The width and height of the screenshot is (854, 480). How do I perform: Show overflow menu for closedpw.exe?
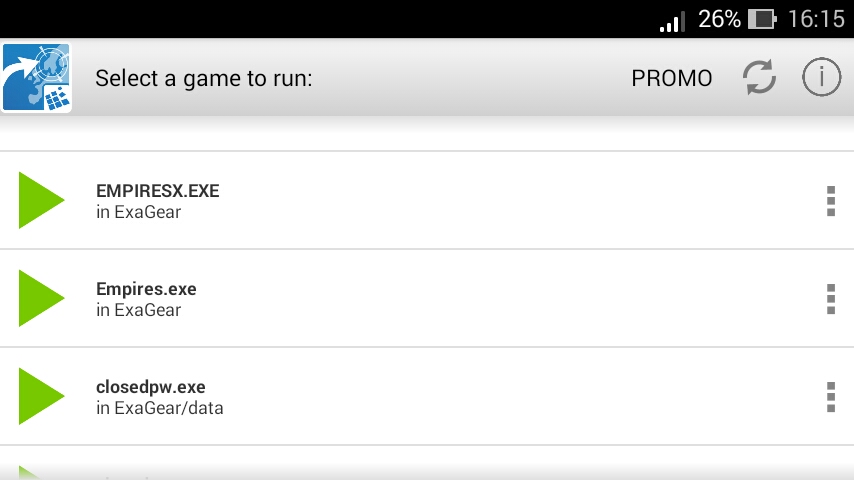tap(830, 396)
